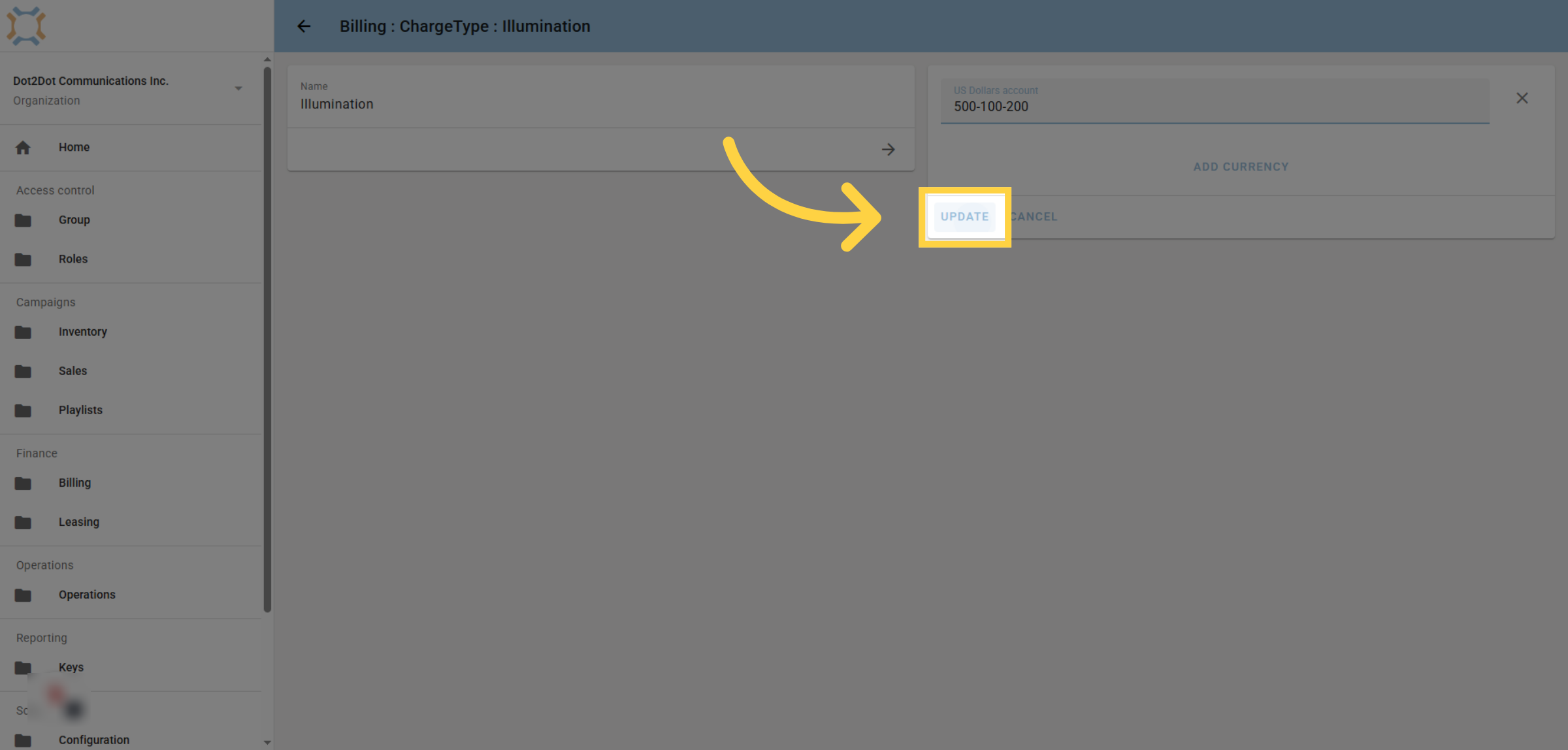Open the Playlists menu item

click(80, 410)
